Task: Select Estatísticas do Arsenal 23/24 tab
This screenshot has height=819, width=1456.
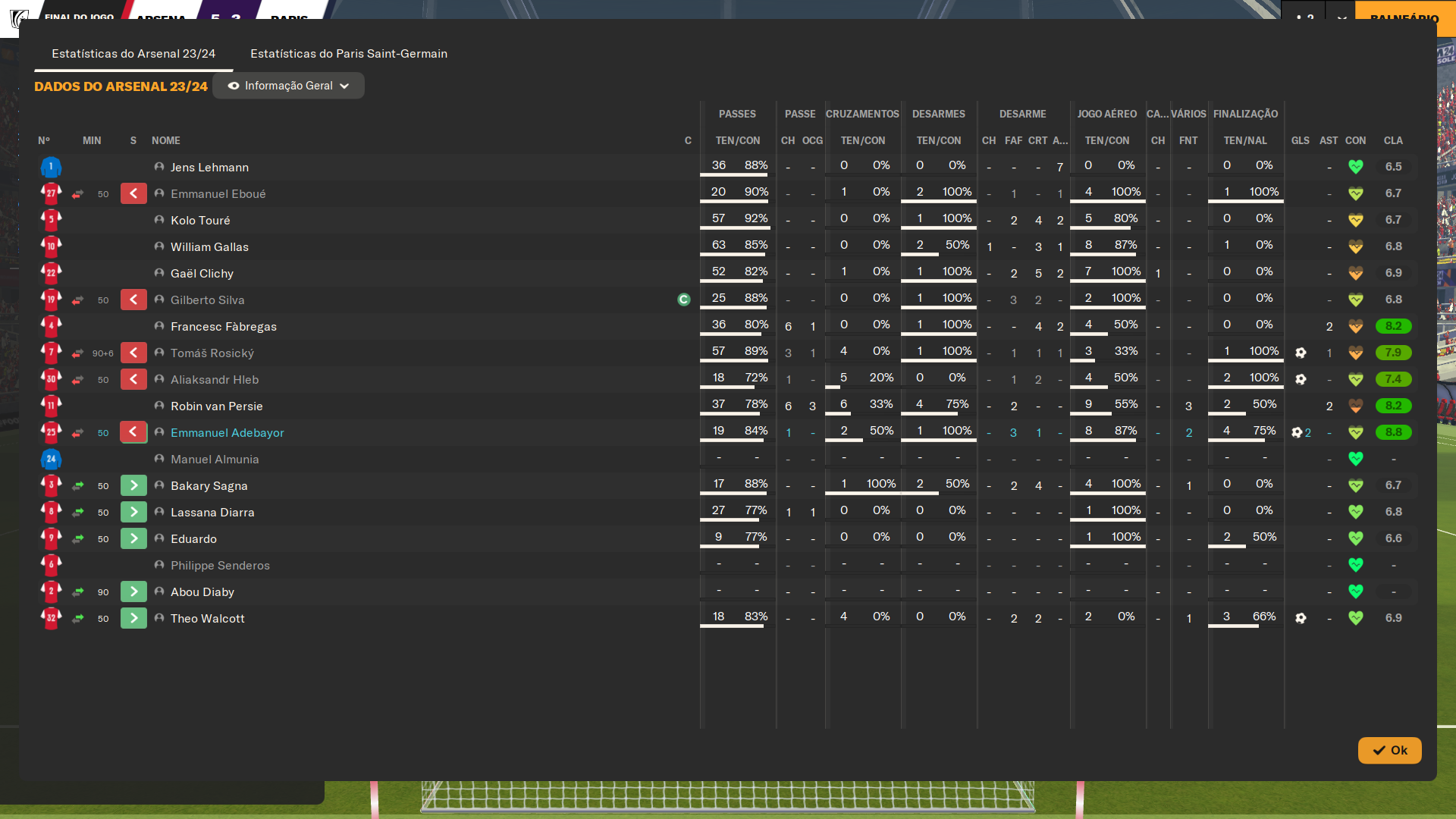Action: click(x=133, y=54)
